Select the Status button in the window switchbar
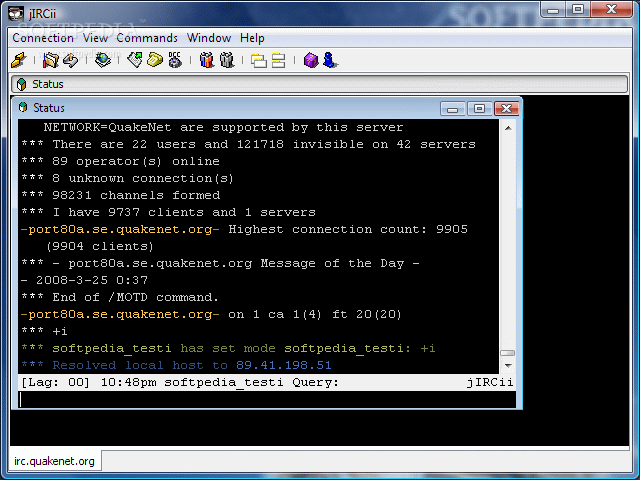Image resolution: width=640 pixels, height=480 pixels. [319, 84]
